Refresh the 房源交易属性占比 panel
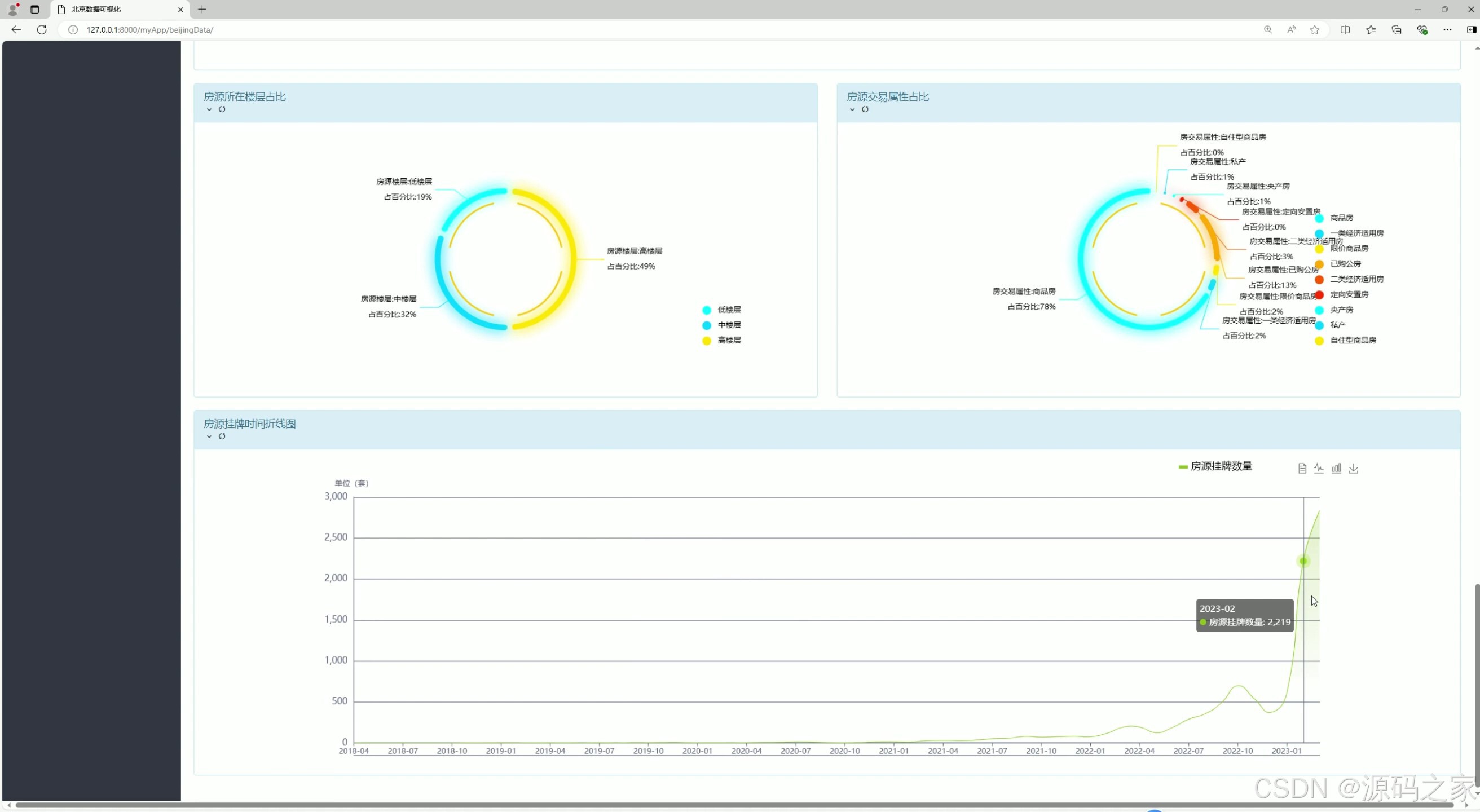The width and height of the screenshot is (1480, 812). [865, 109]
